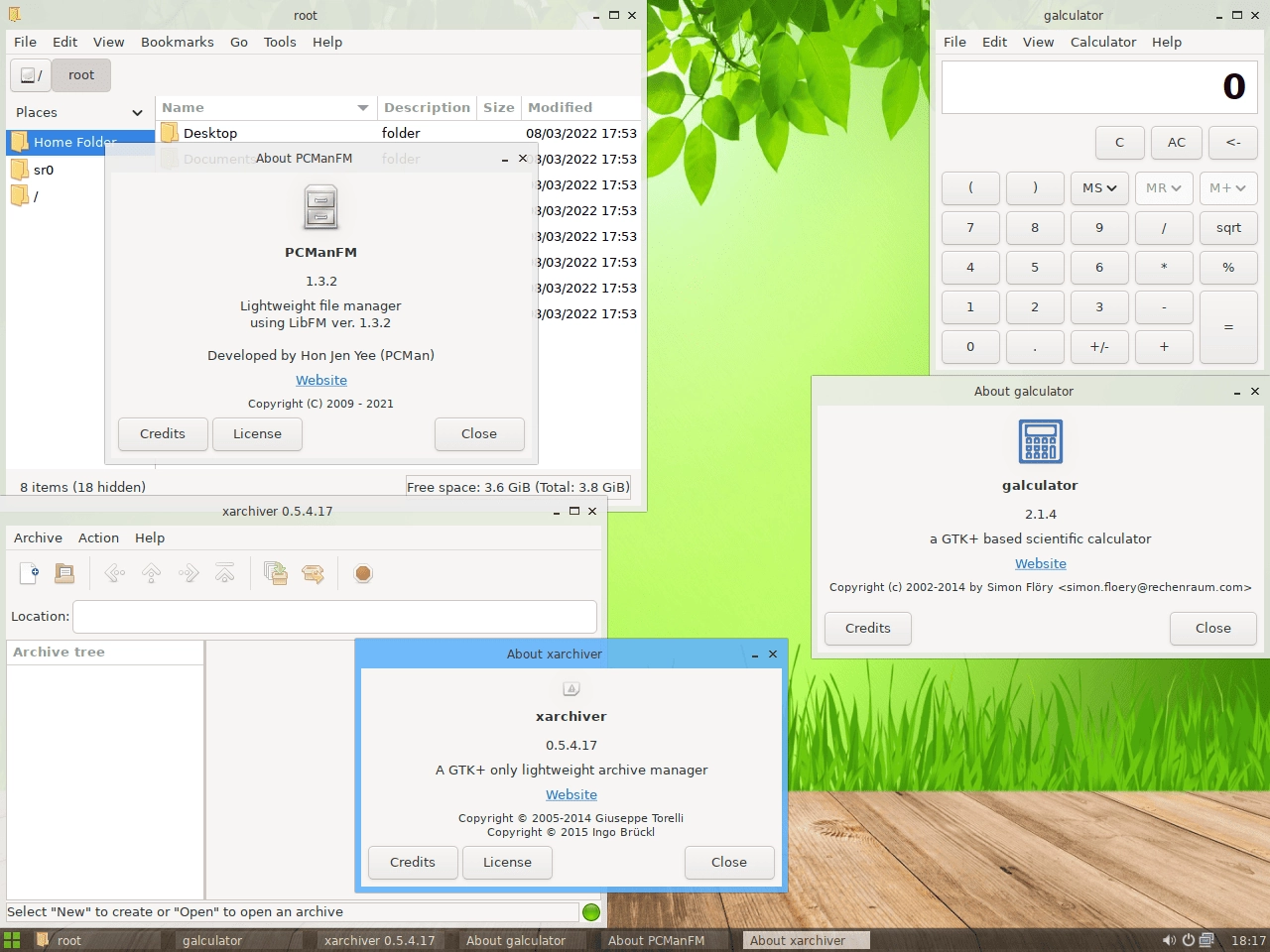Click the Name column sort arrow
Viewport: 1270px width, 952px height.
[363, 108]
